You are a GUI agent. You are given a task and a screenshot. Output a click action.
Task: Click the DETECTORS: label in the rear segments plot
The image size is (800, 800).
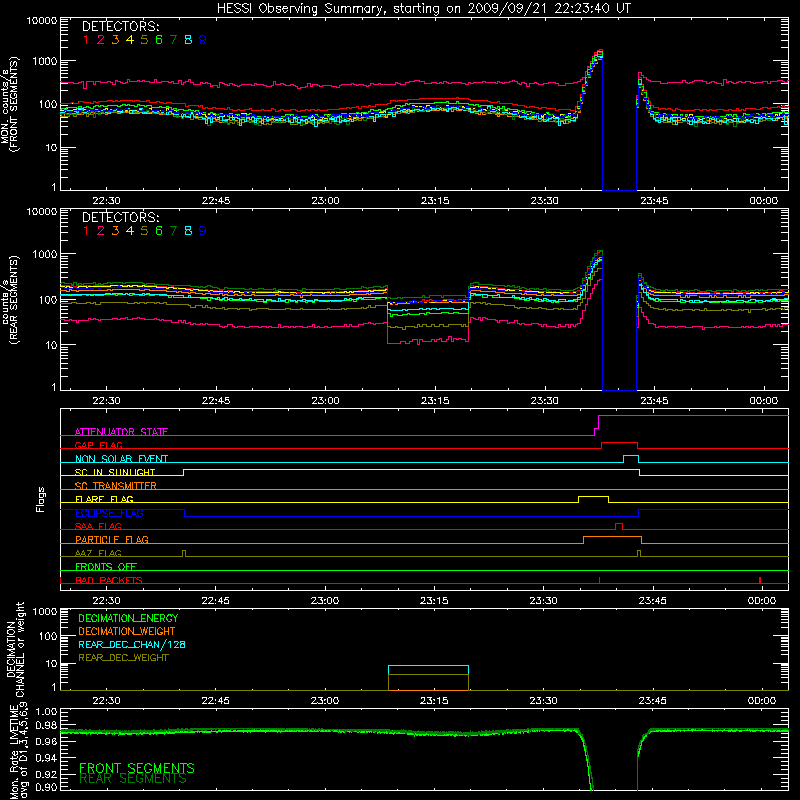(120, 217)
